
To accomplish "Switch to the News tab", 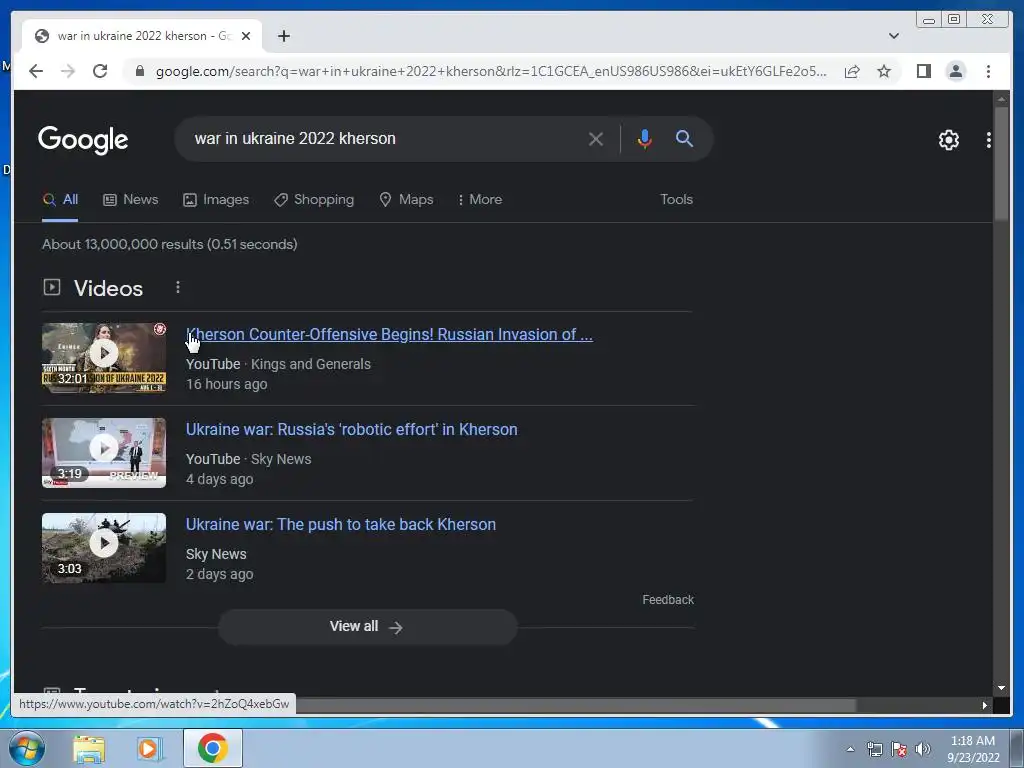I will [131, 199].
